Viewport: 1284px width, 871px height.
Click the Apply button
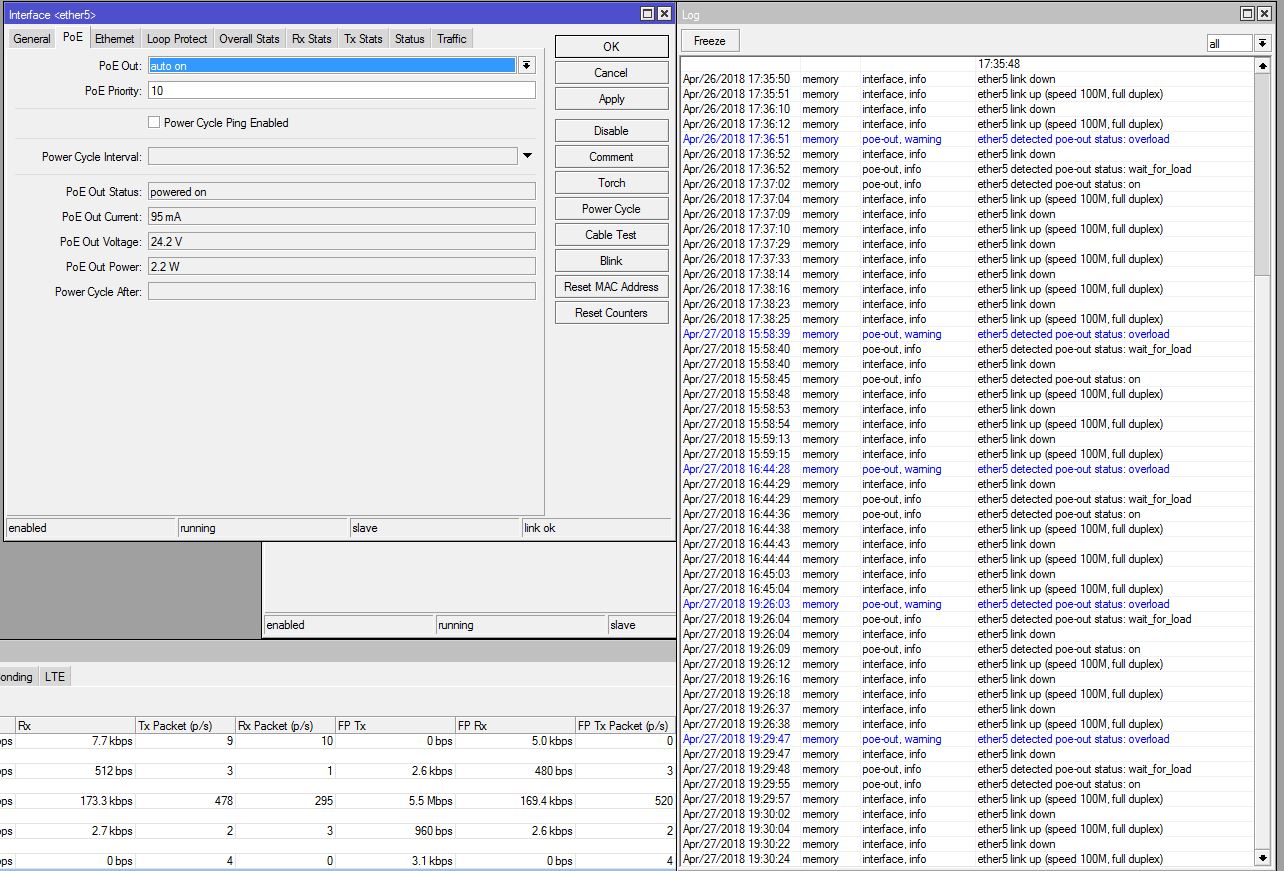tap(611, 99)
